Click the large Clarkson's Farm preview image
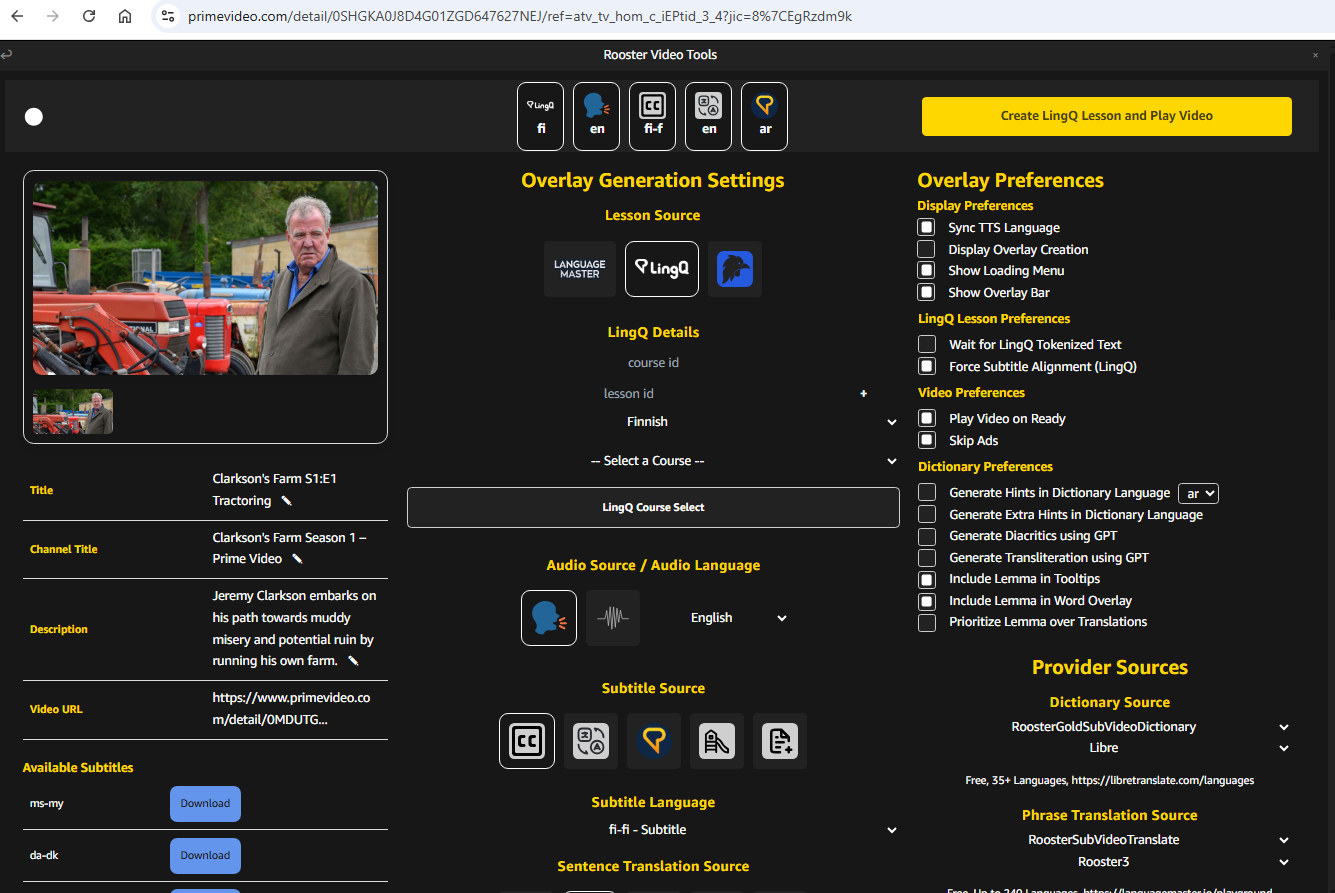The height and width of the screenshot is (893, 1335). [x=205, y=278]
